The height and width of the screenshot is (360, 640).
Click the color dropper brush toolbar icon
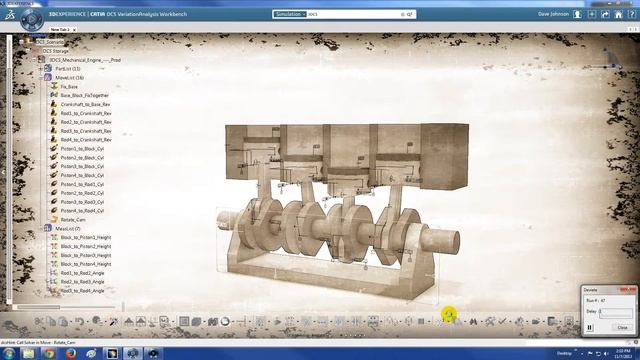[113, 322]
